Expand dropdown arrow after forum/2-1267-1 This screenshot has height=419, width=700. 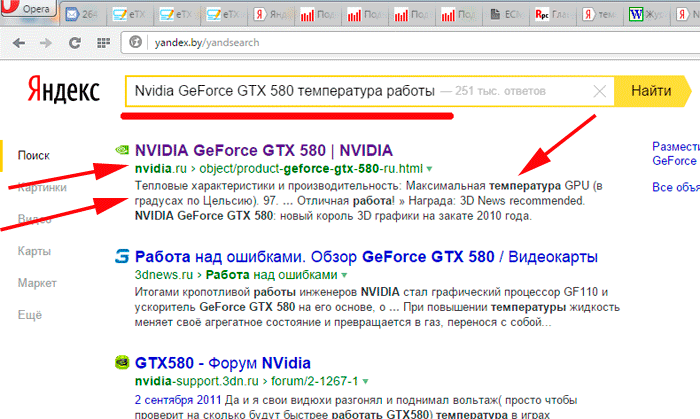[366, 382]
